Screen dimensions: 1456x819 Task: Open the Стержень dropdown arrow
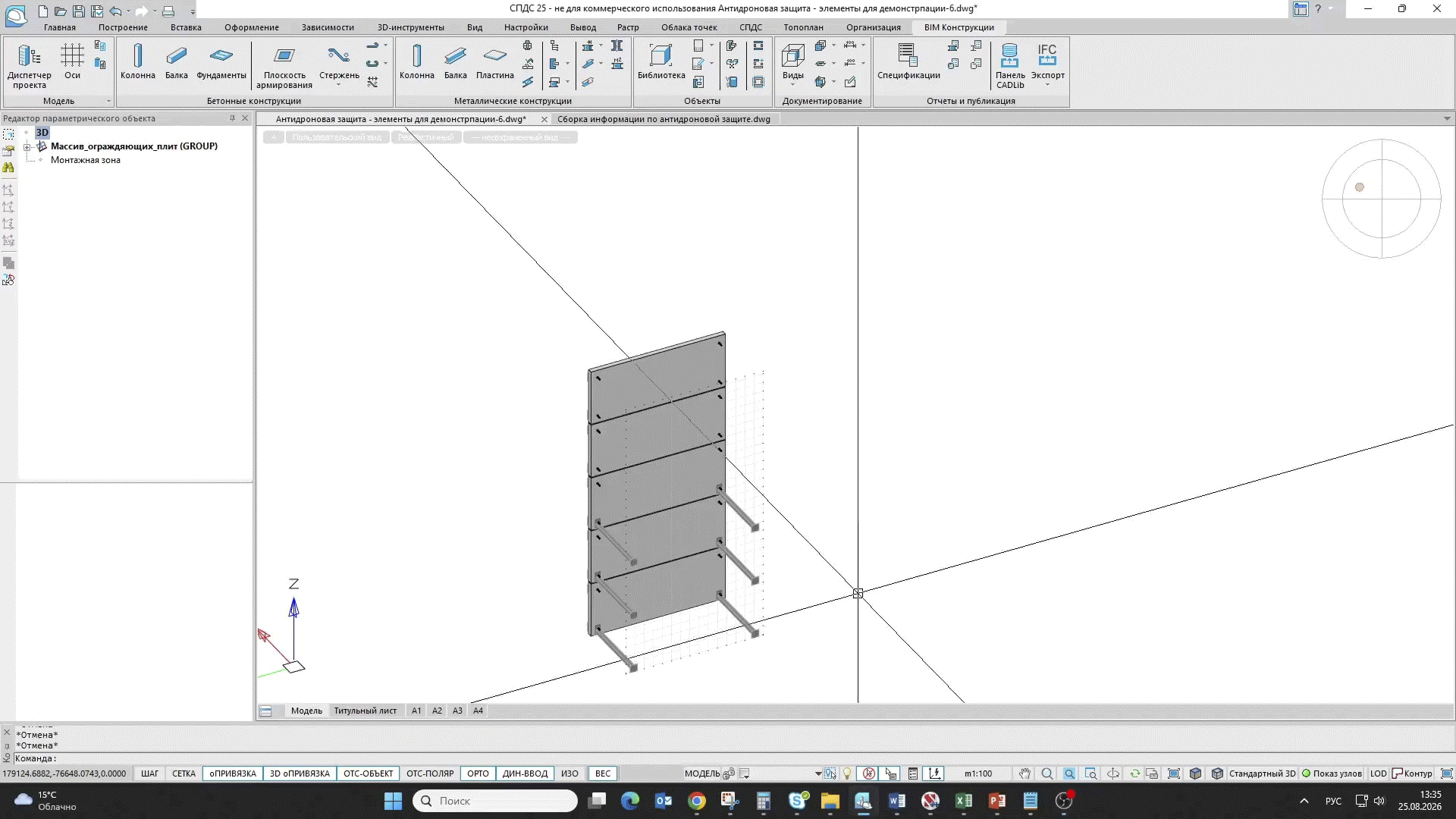[x=339, y=84]
